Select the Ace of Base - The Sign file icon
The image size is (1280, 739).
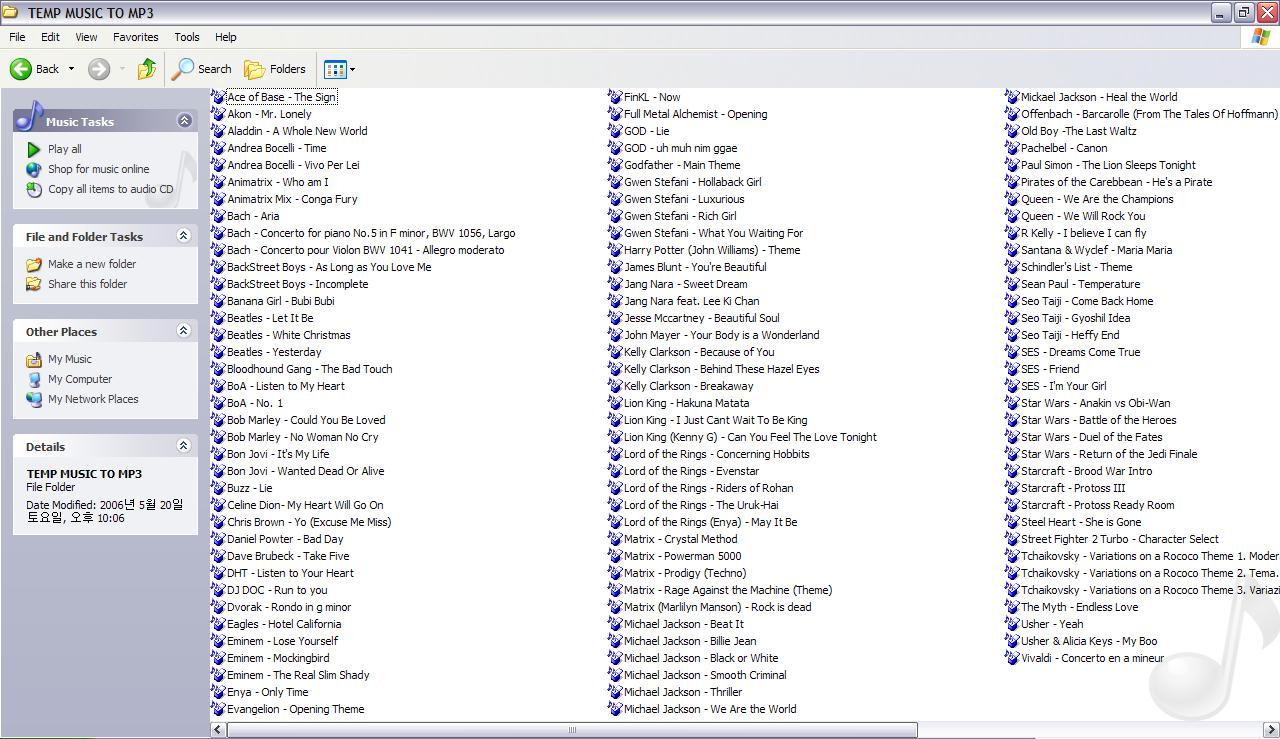(x=218, y=97)
